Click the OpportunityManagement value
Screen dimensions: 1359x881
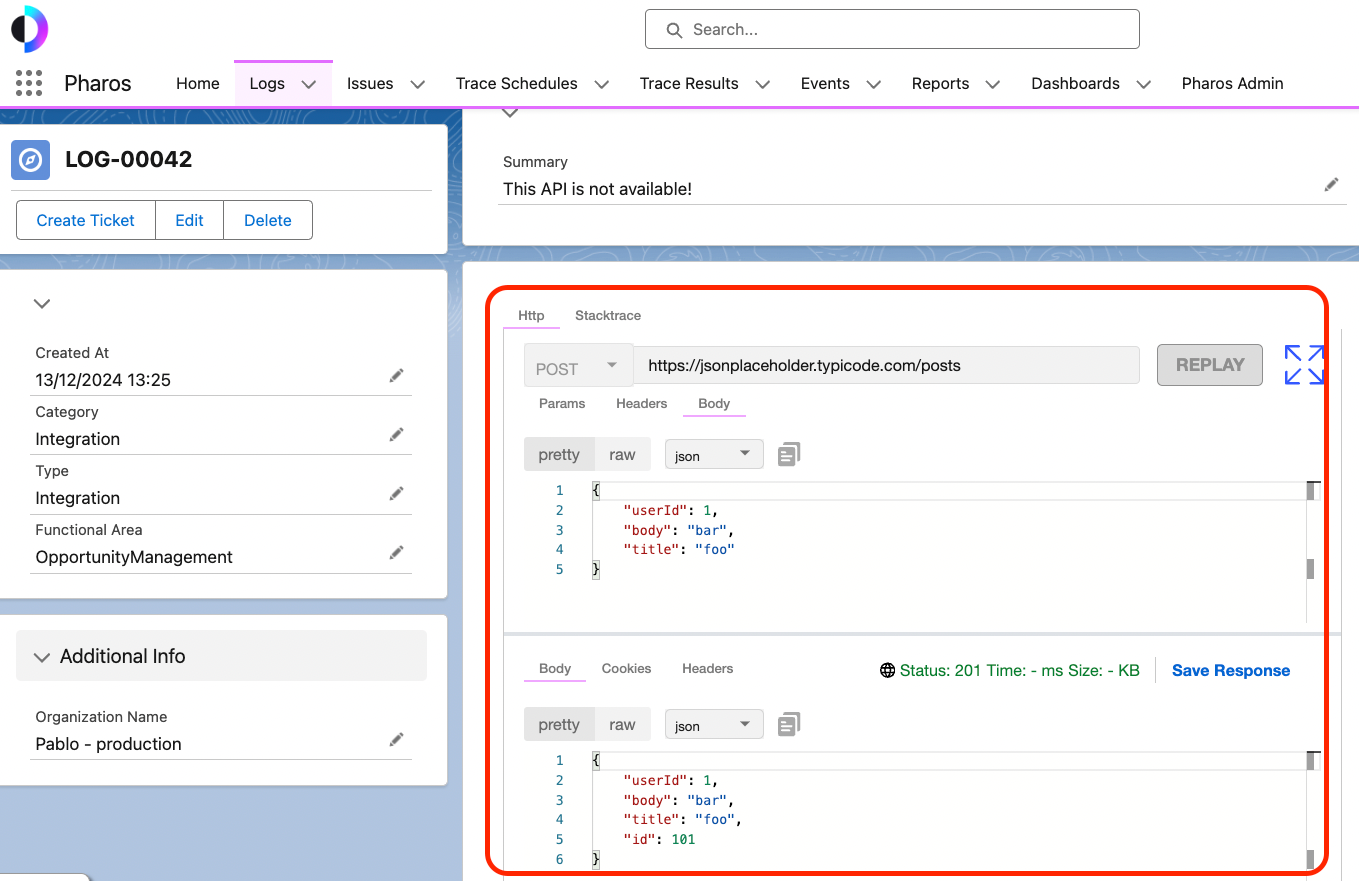pyautogui.click(x=134, y=557)
